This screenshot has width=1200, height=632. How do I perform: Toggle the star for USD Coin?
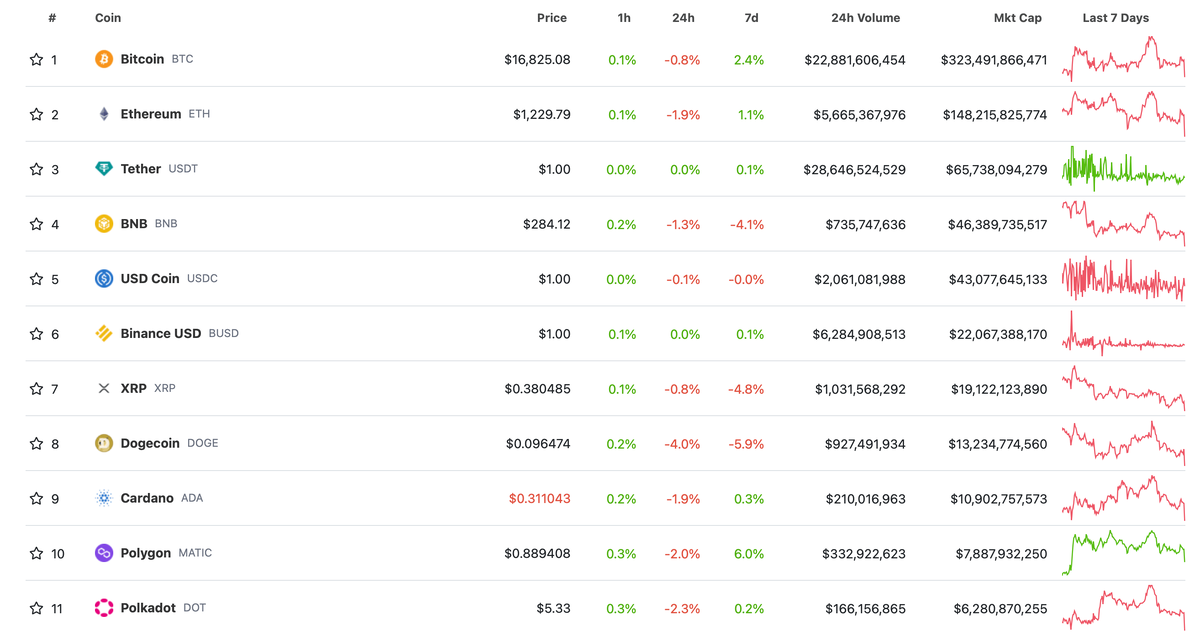pos(36,279)
